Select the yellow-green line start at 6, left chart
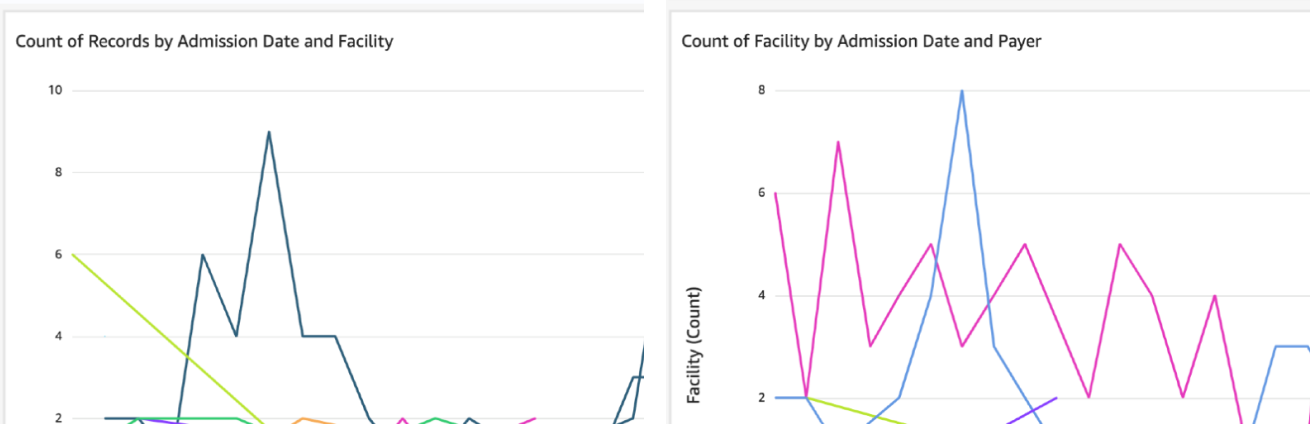 [x=74, y=255]
